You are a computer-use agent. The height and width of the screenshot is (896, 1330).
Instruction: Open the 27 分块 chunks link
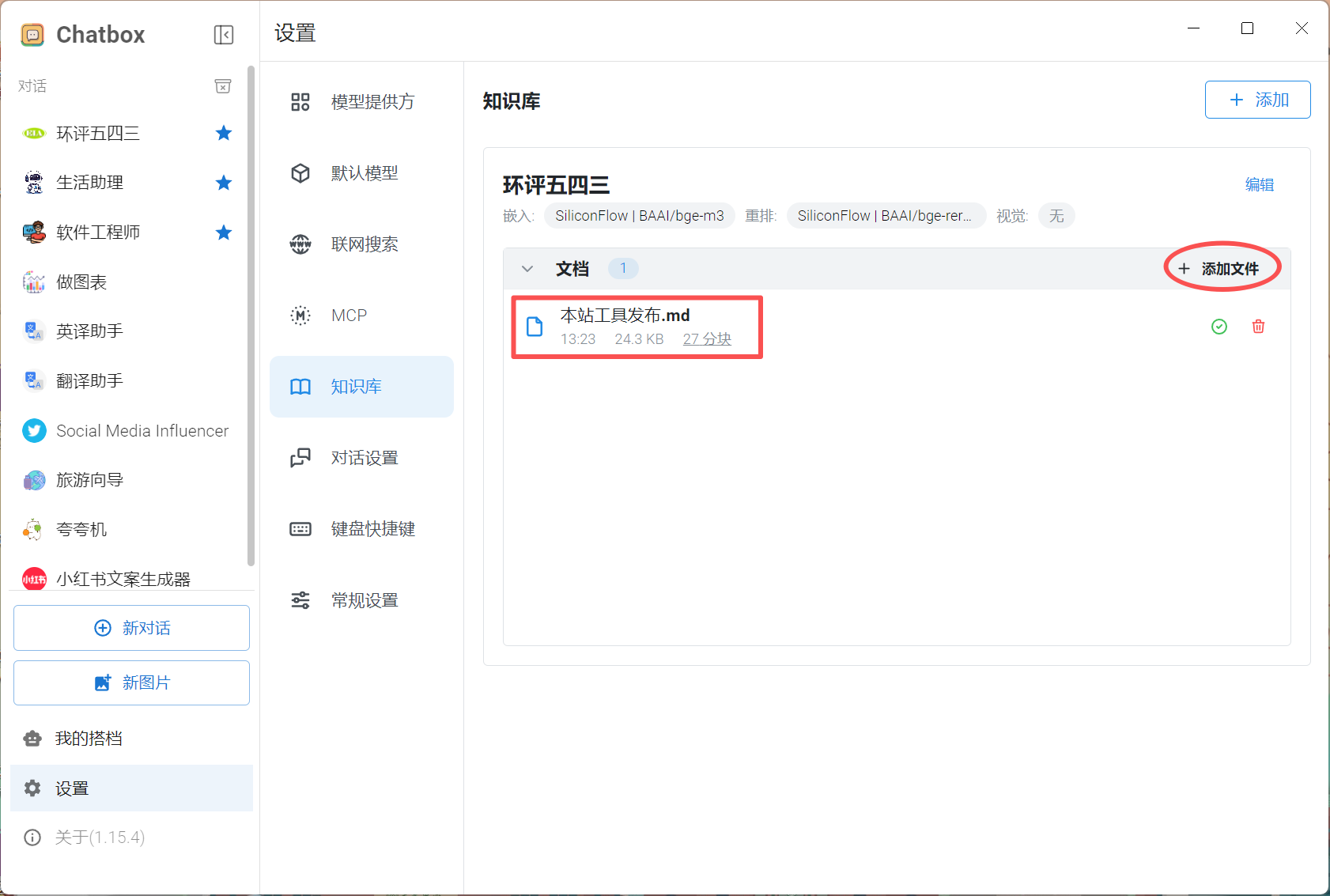(x=707, y=339)
